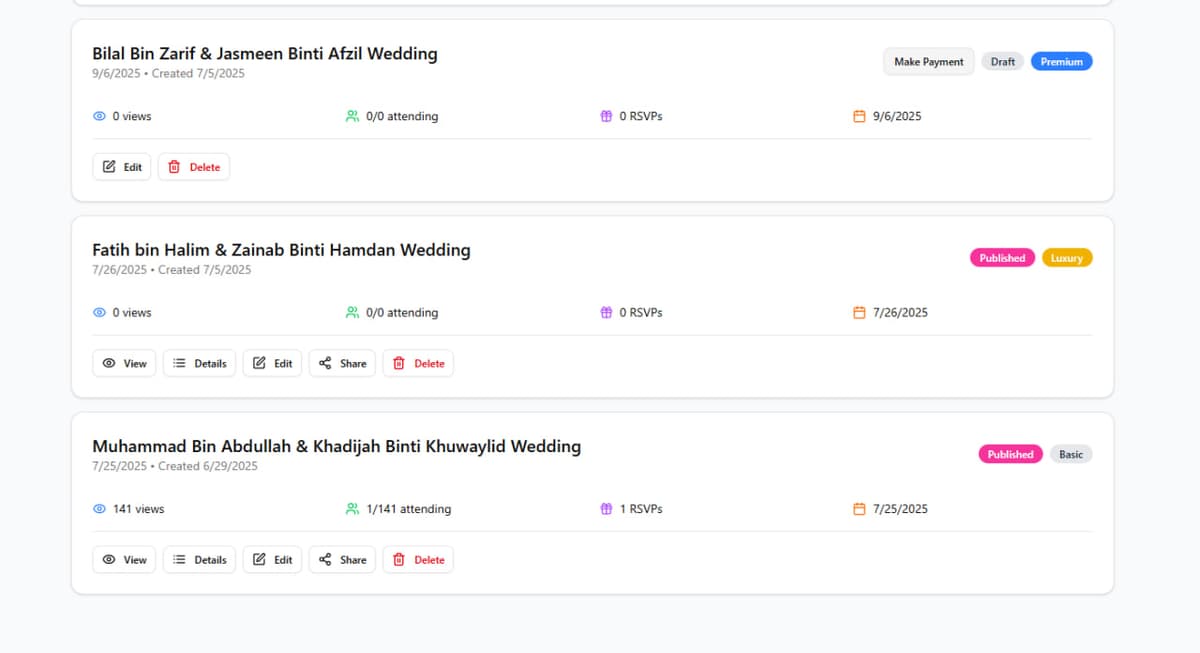Click the Premium badge on Bilal wedding
The height and width of the screenshot is (653, 1200).
coord(1061,62)
